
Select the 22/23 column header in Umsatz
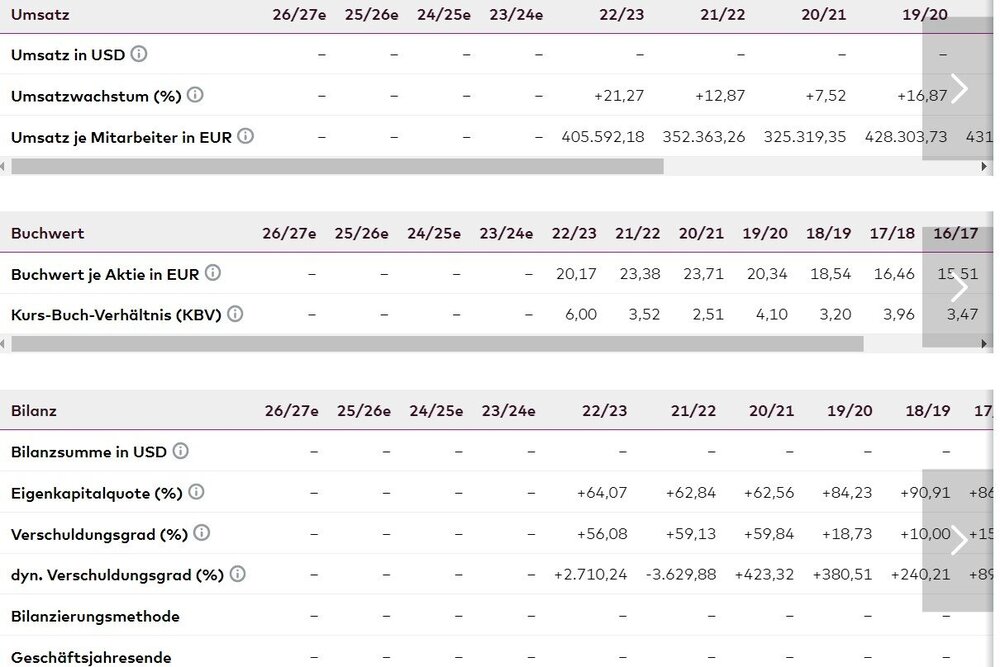tap(620, 14)
